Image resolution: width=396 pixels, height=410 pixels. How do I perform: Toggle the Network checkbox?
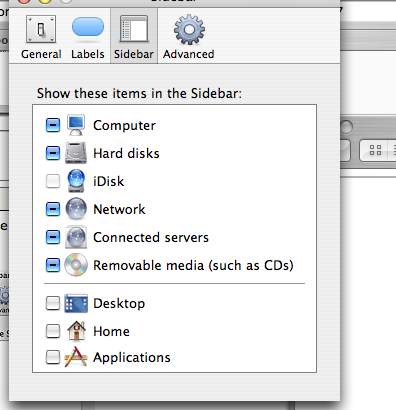tap(53, 209)
